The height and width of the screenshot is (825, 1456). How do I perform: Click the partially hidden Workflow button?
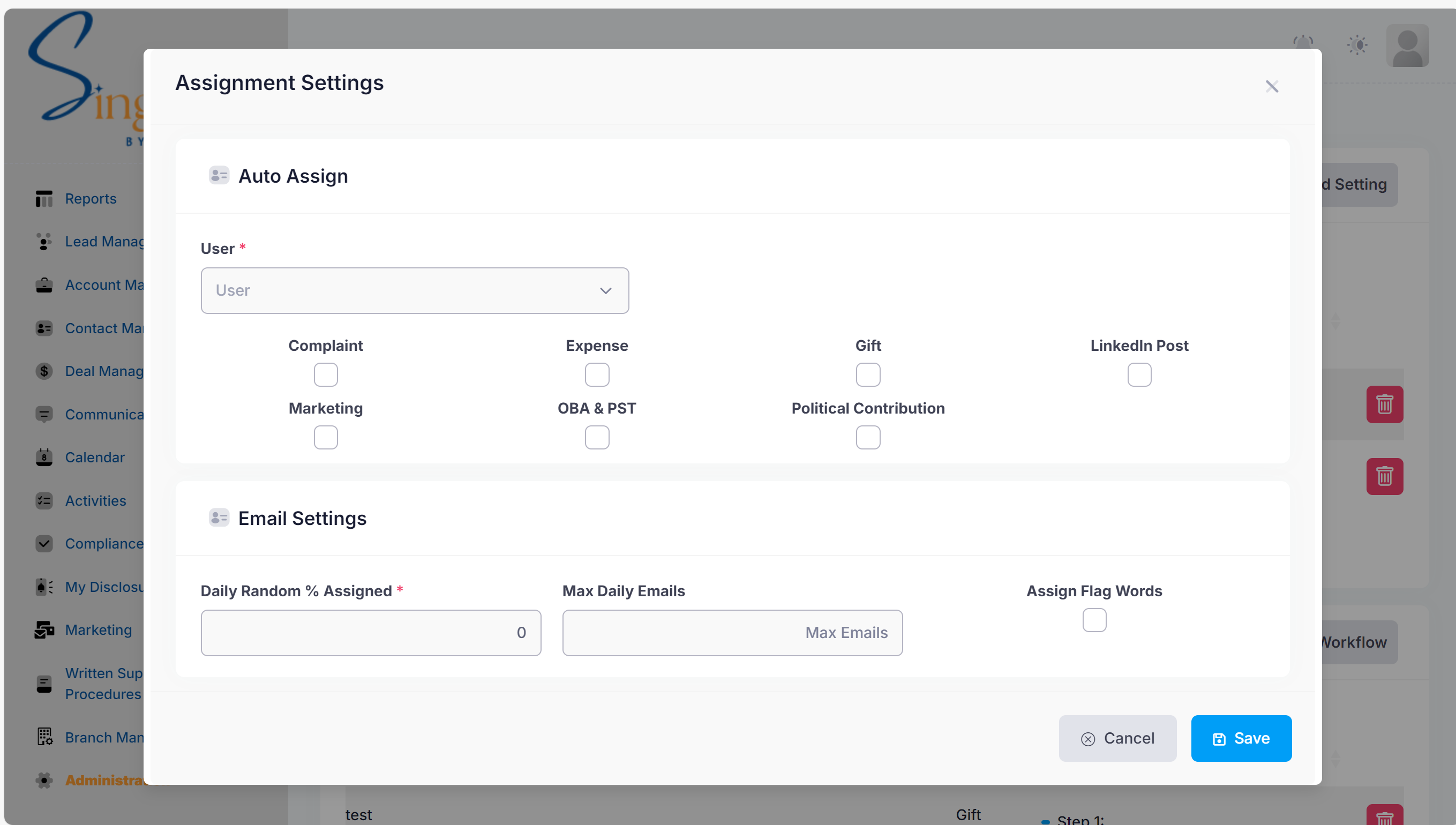(x=1360, y=642)
